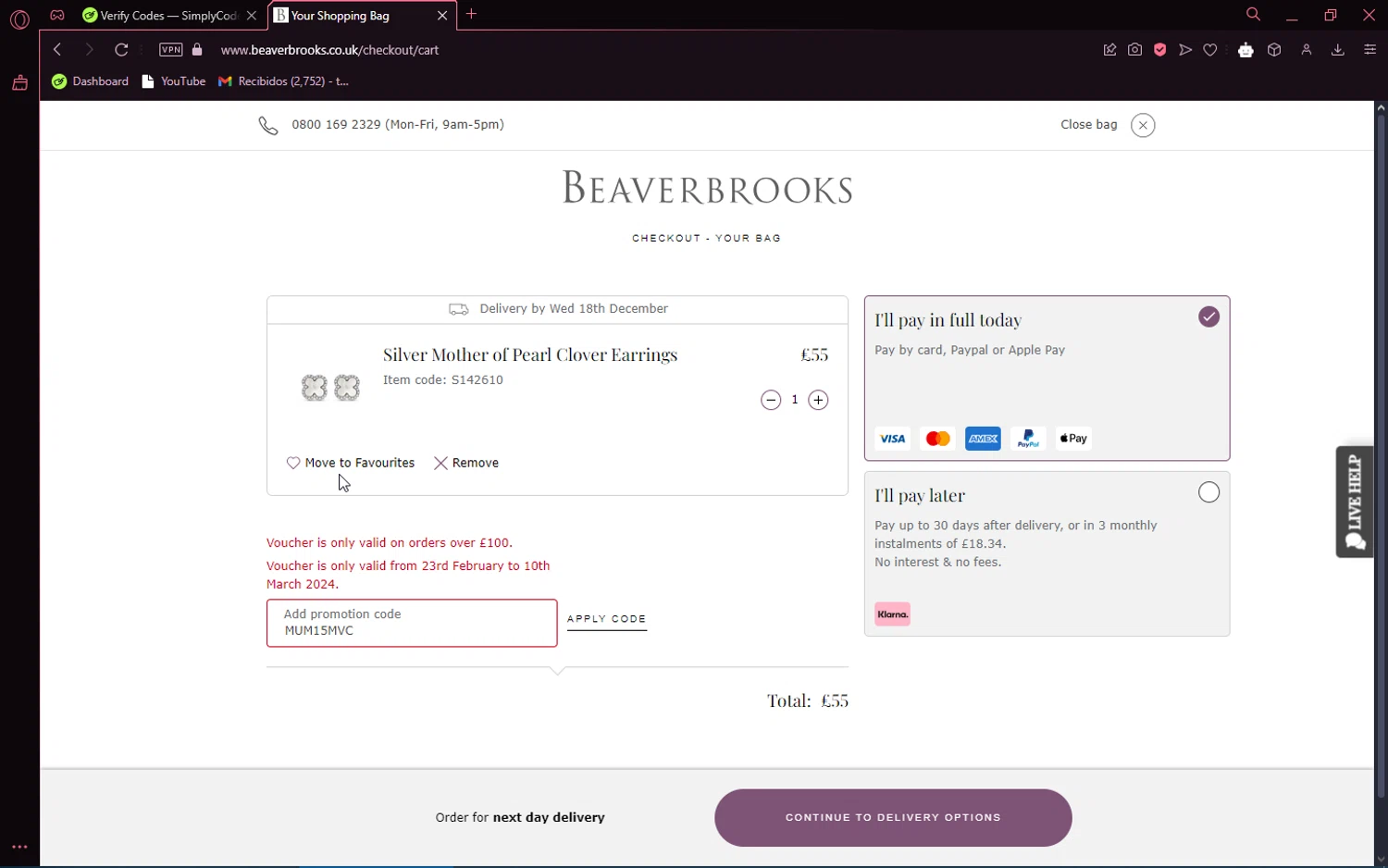
Task: Toggle the VPN badge in address bar
Action: click(171, 50)
